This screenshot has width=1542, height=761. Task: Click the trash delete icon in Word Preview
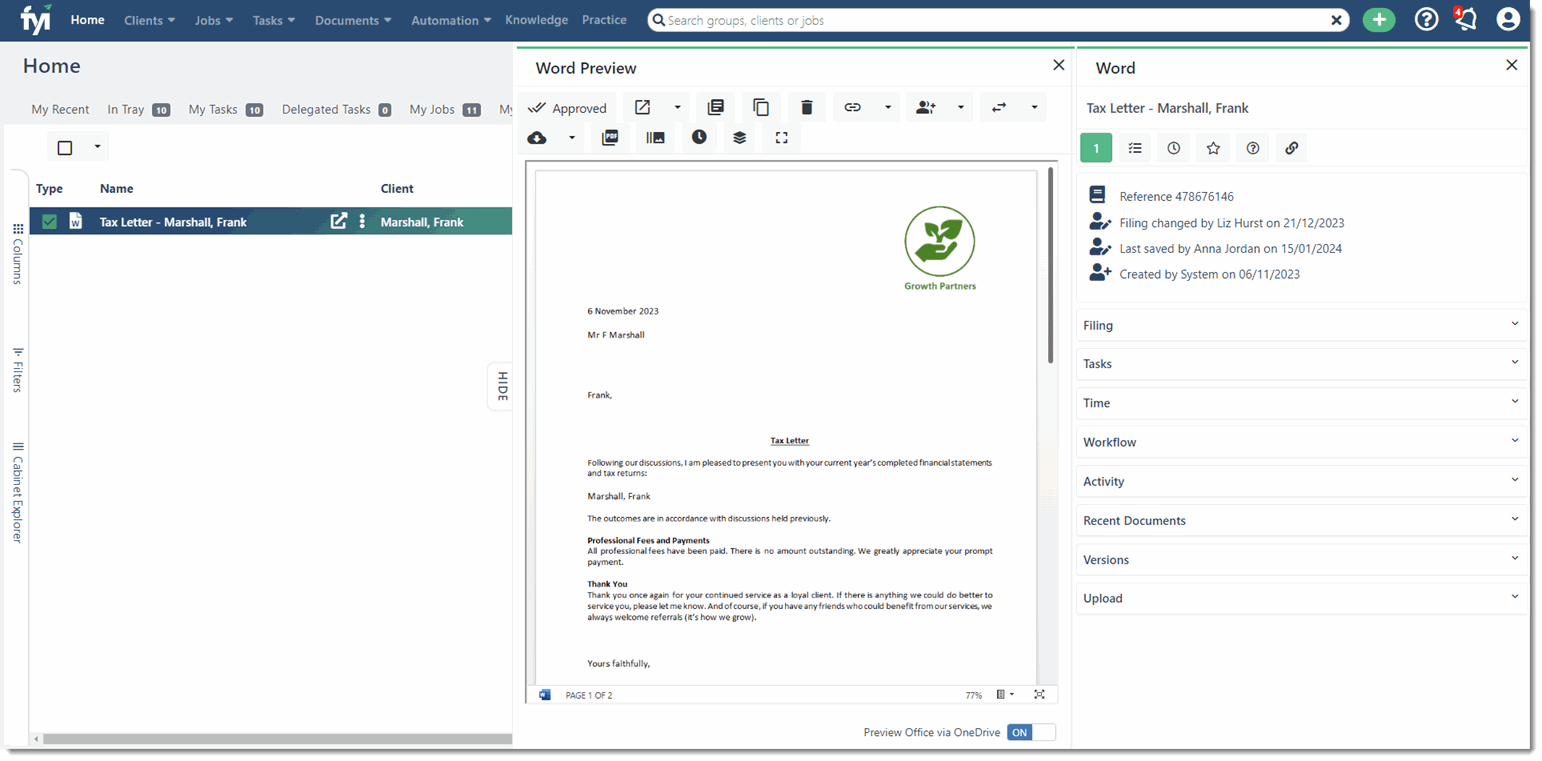[807, 108]
